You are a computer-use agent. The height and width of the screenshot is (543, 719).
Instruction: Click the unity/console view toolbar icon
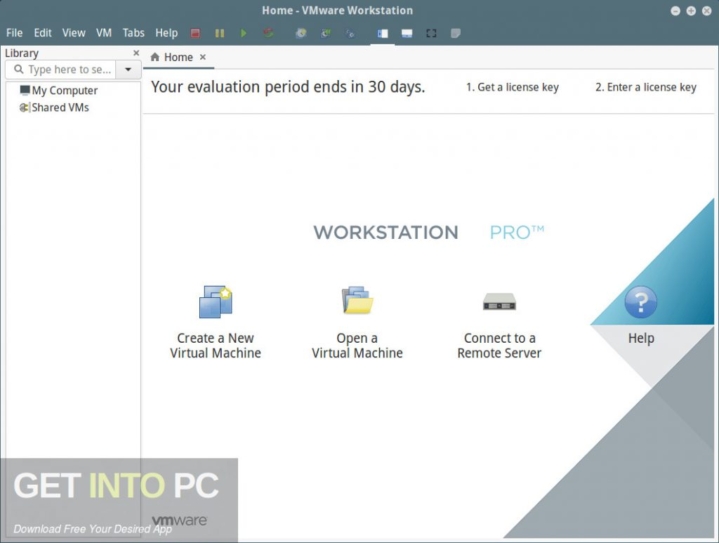[x=455, y=33]
